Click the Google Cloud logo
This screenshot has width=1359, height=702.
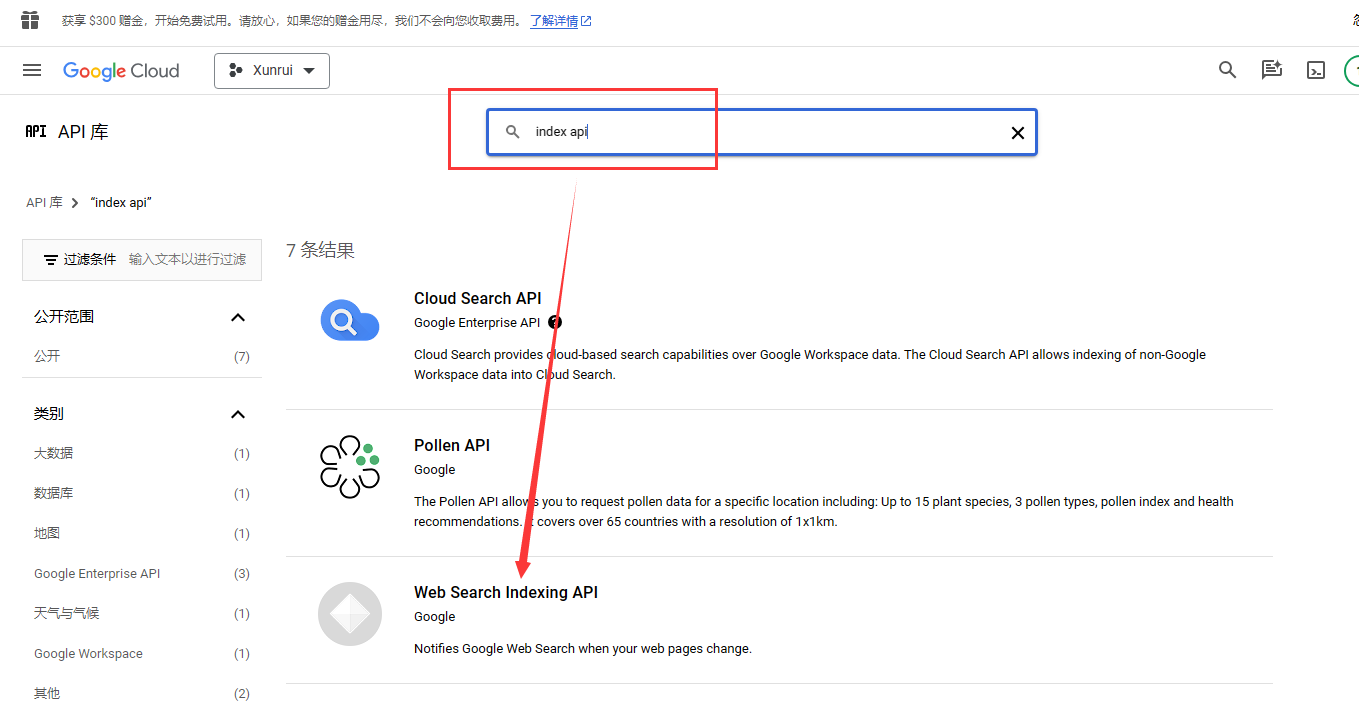(121, 71)
